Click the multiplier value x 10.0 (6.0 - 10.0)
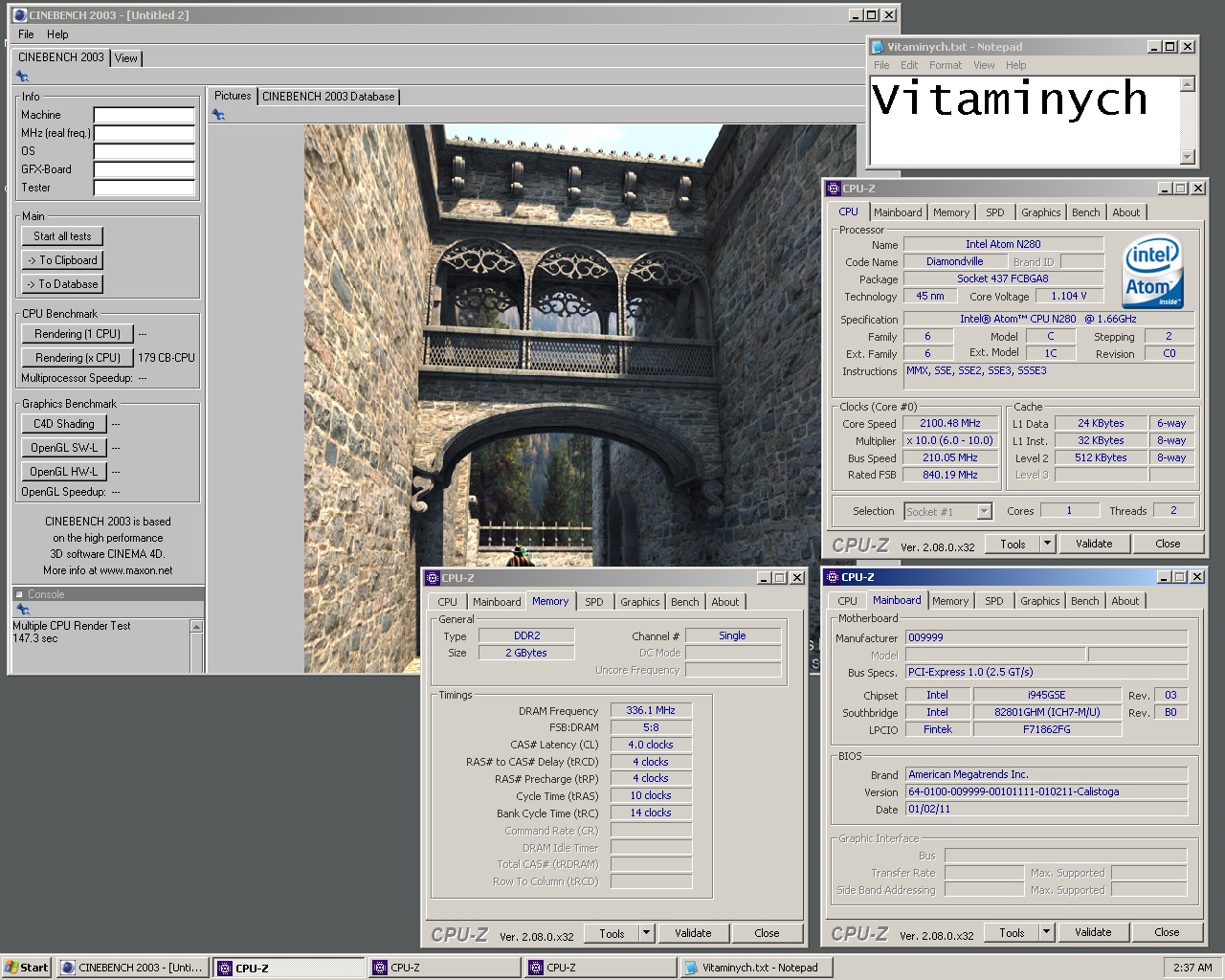The height and width of the screenshot is (980, 1225). [x=950, y=440]
